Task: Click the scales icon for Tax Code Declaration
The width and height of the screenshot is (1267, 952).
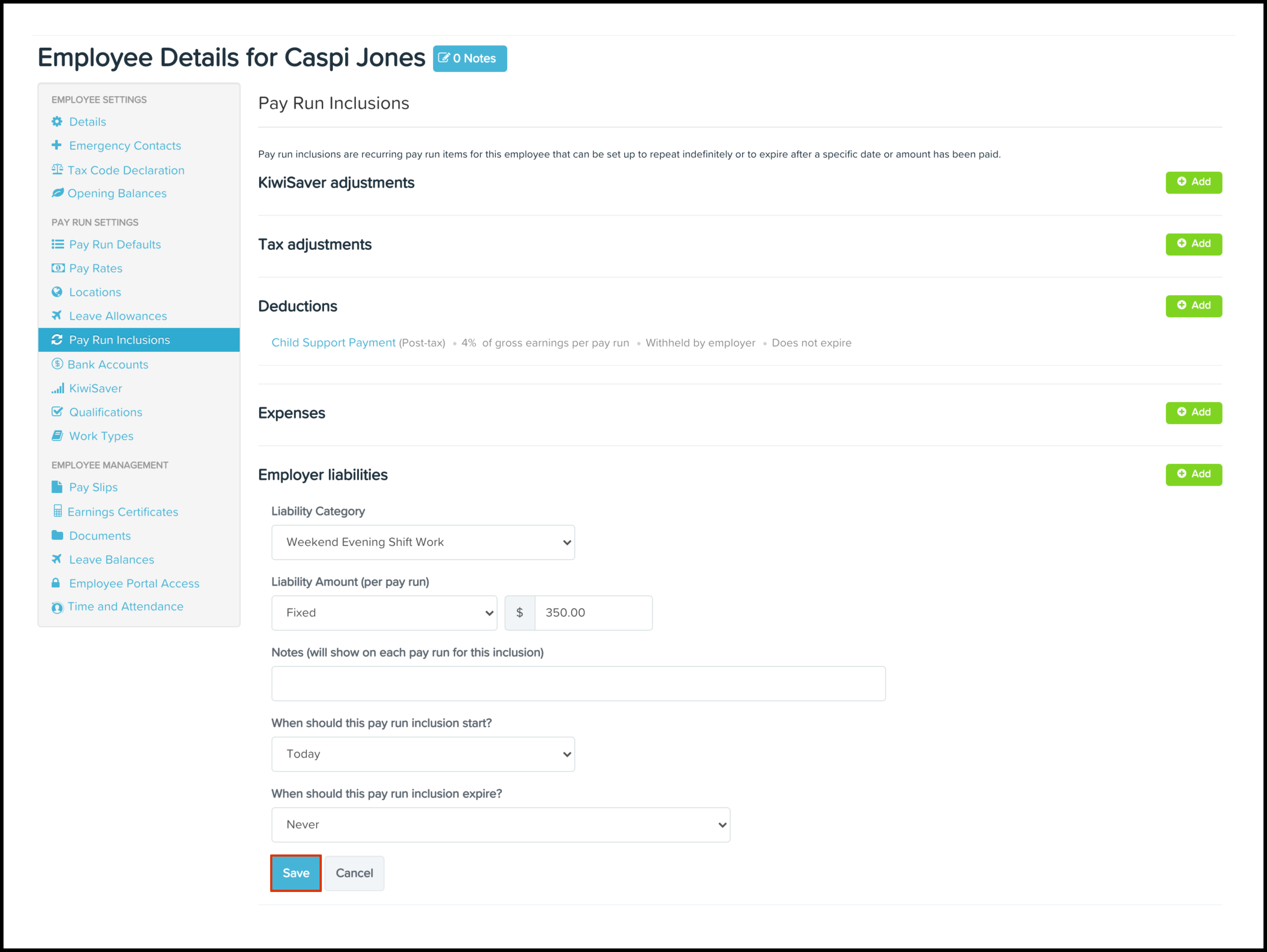Action: (57, 169)
